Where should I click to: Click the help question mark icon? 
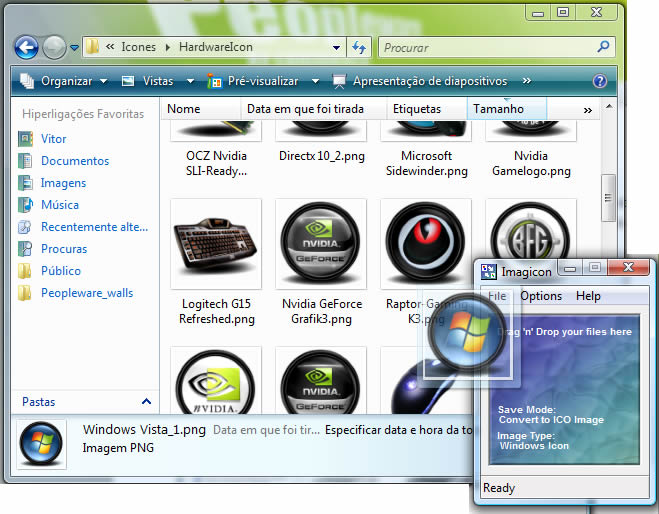(x=600, y=81)
